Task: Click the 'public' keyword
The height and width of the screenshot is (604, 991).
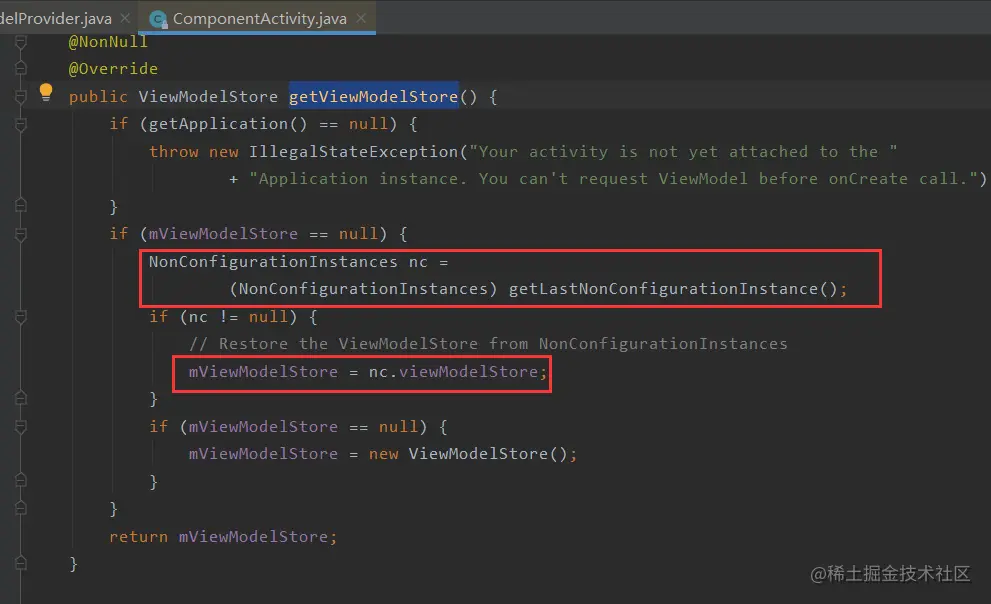Action: [x=98, y=97]
